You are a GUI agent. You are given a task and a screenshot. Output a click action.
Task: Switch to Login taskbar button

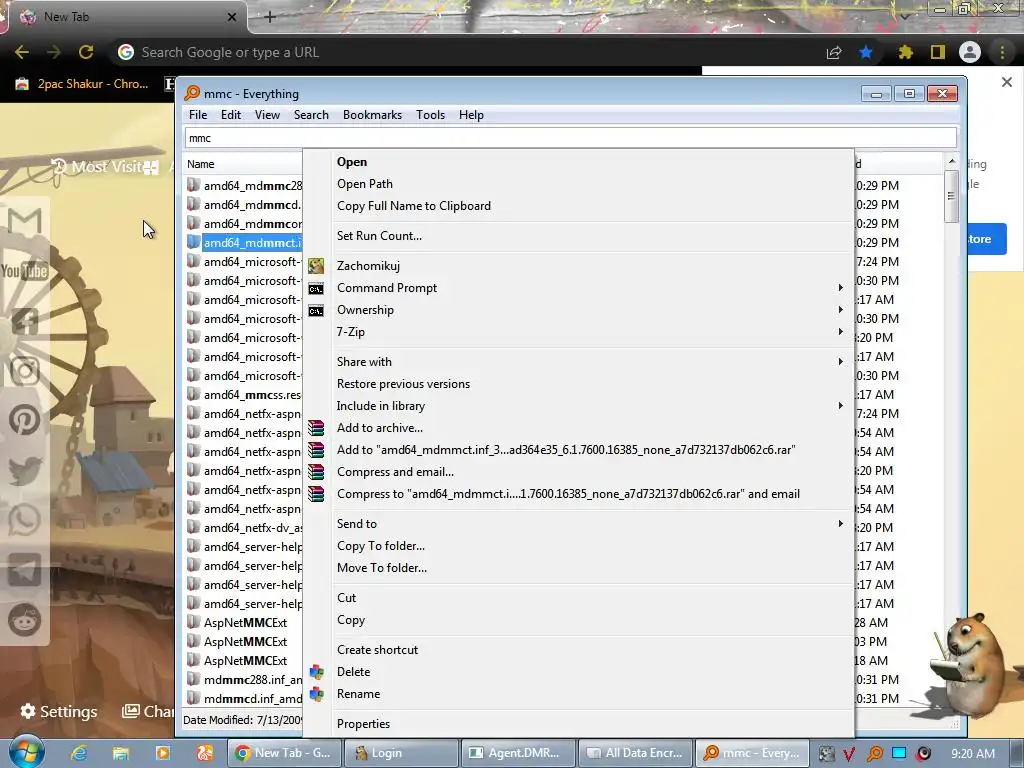tap(402, 753)
